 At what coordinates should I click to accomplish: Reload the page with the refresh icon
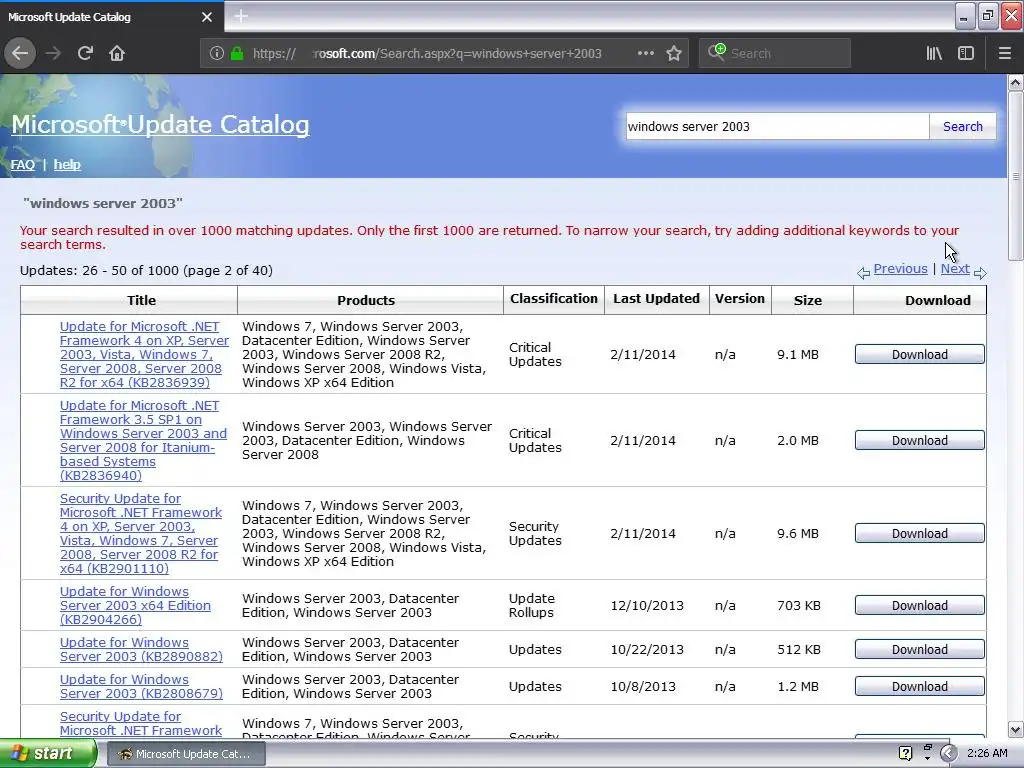pos(85,53)
